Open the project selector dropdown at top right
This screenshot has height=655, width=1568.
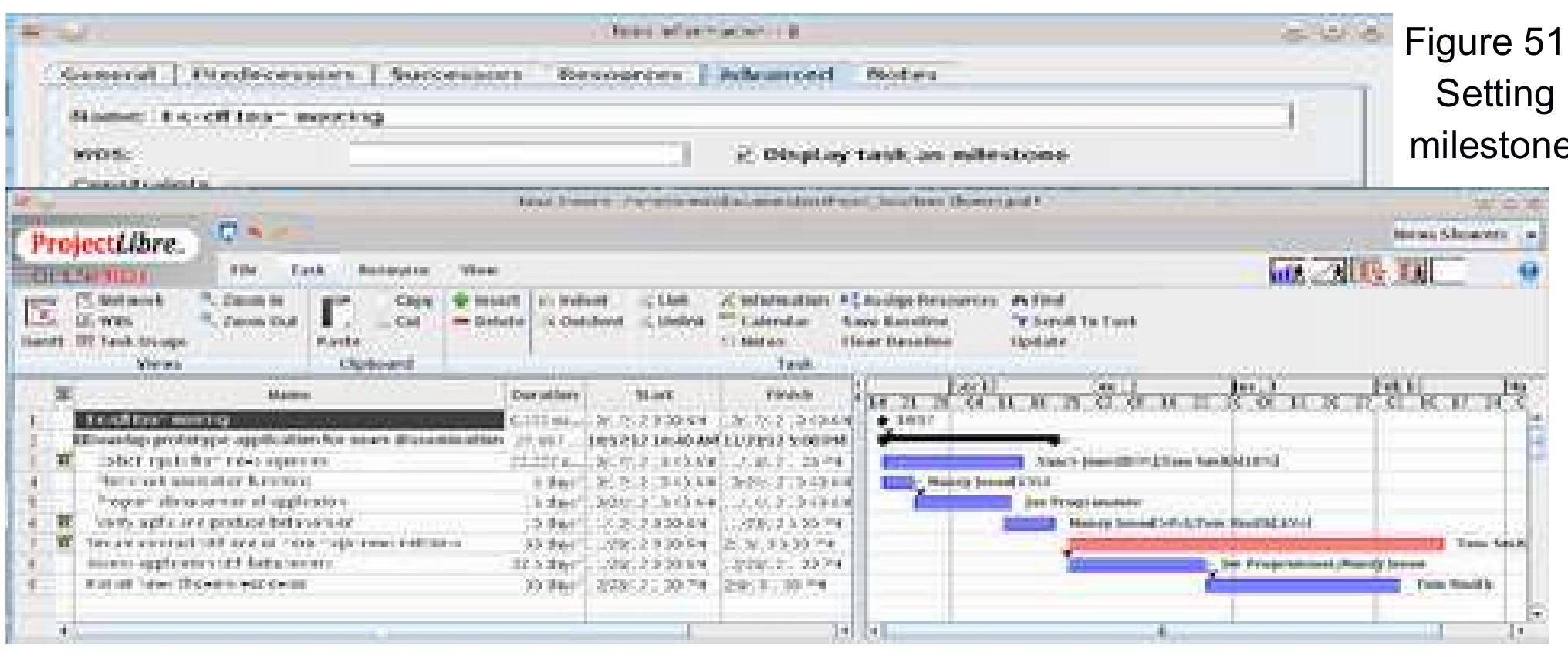[1531, 234]
